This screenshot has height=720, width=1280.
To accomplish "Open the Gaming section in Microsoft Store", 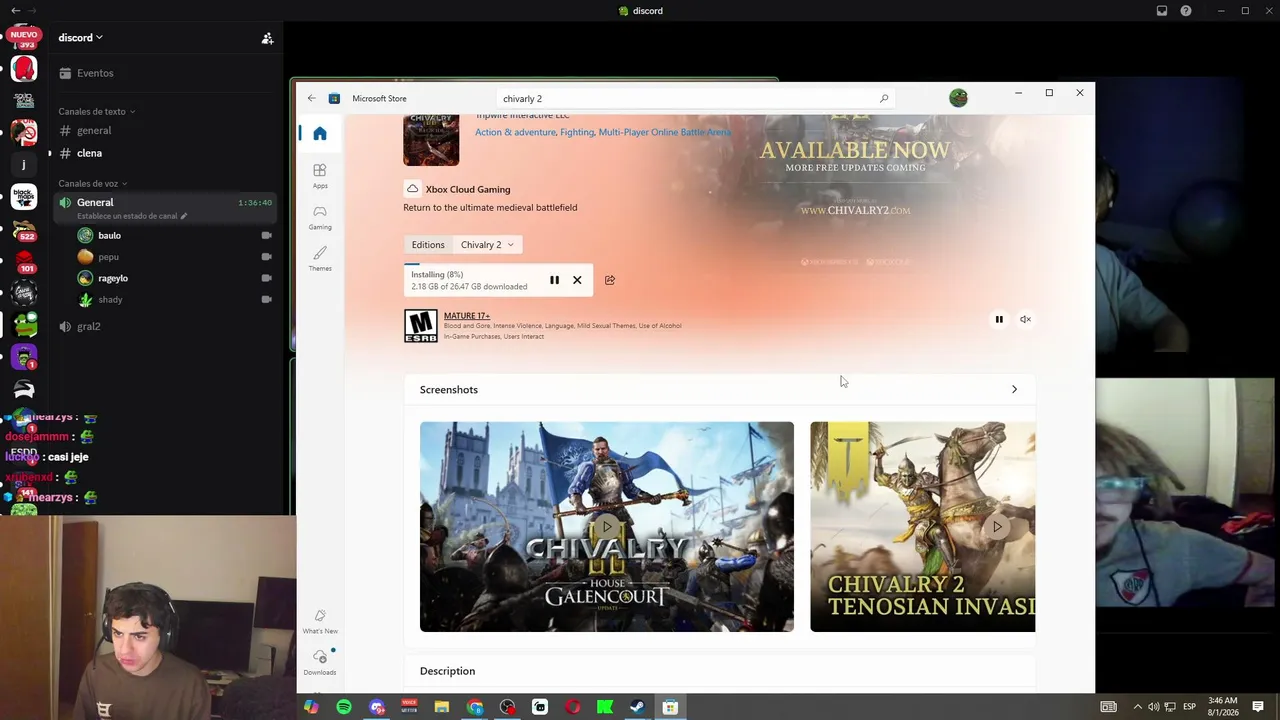I will pos(320,217).
